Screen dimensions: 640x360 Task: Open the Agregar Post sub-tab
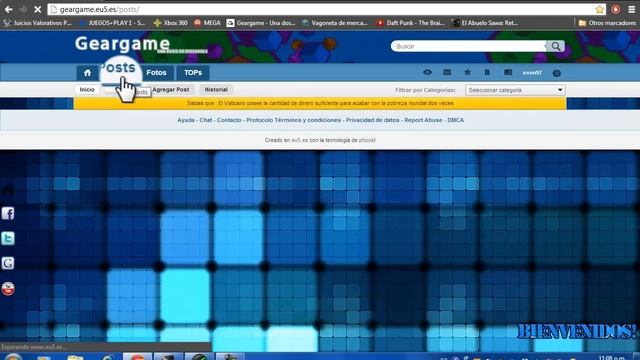(171, 89)
